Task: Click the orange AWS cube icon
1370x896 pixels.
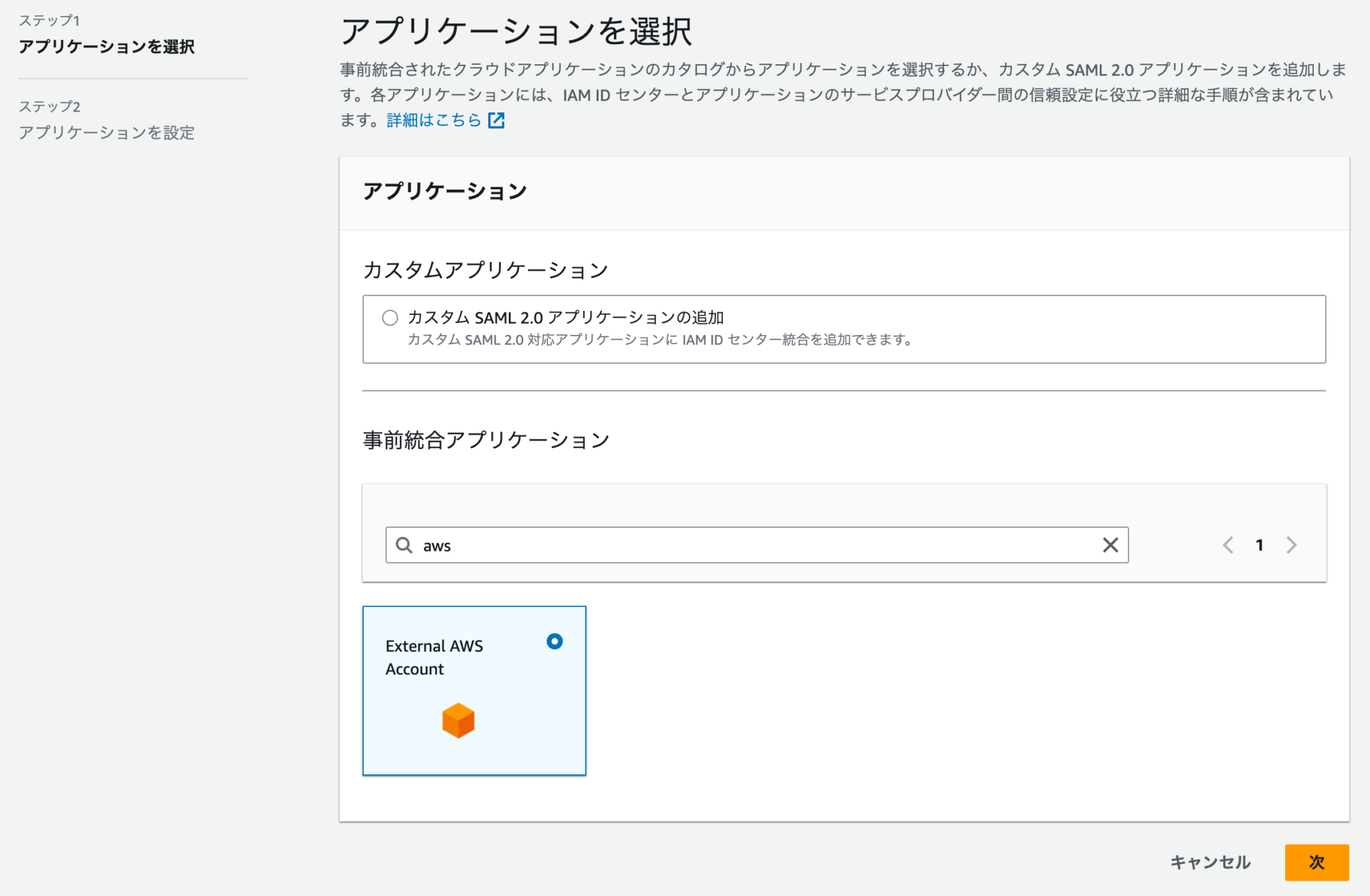Action: coord(458,720)
